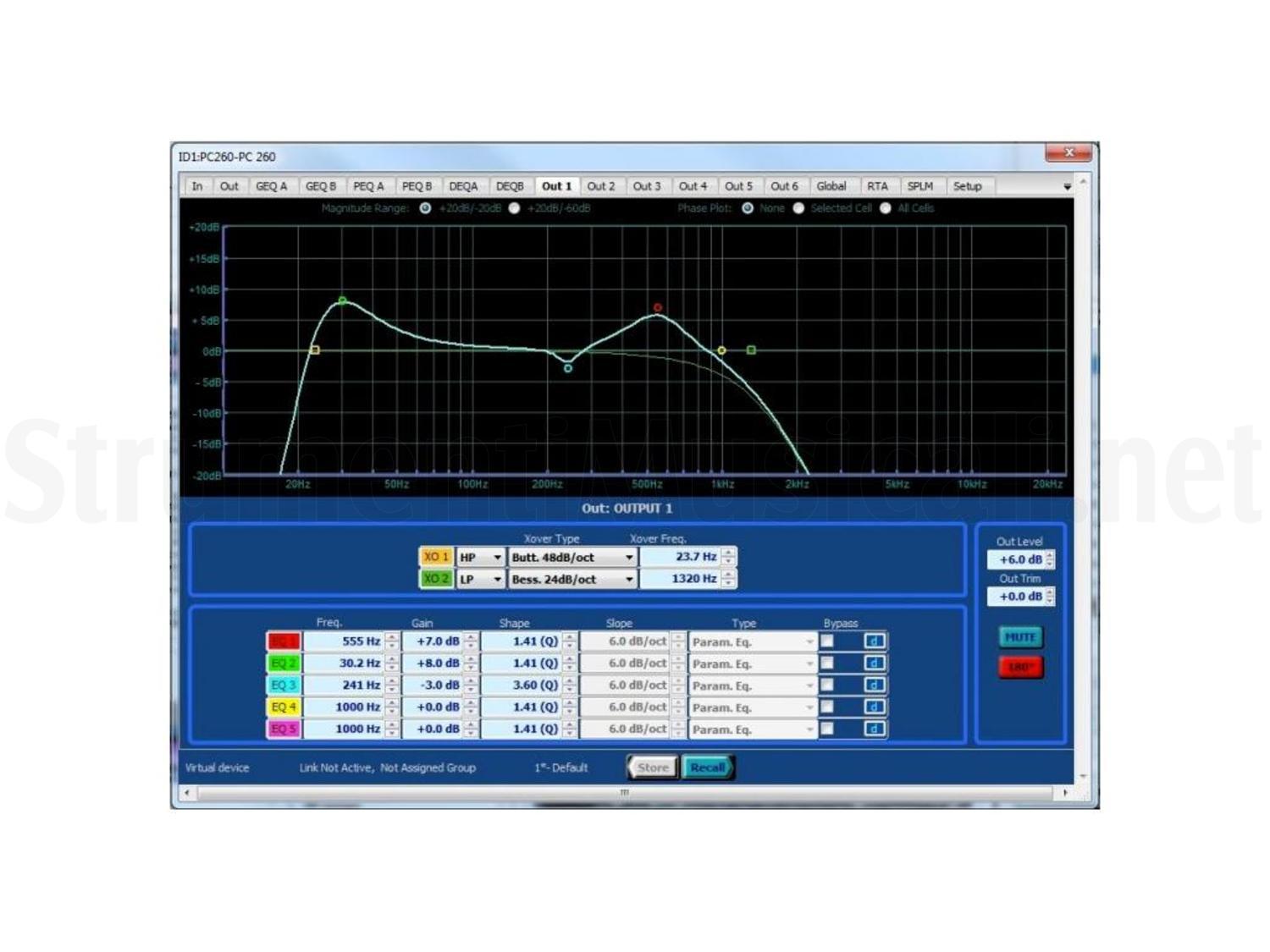
Task: Open the RTA tab
Action: (x=878, y=186)
